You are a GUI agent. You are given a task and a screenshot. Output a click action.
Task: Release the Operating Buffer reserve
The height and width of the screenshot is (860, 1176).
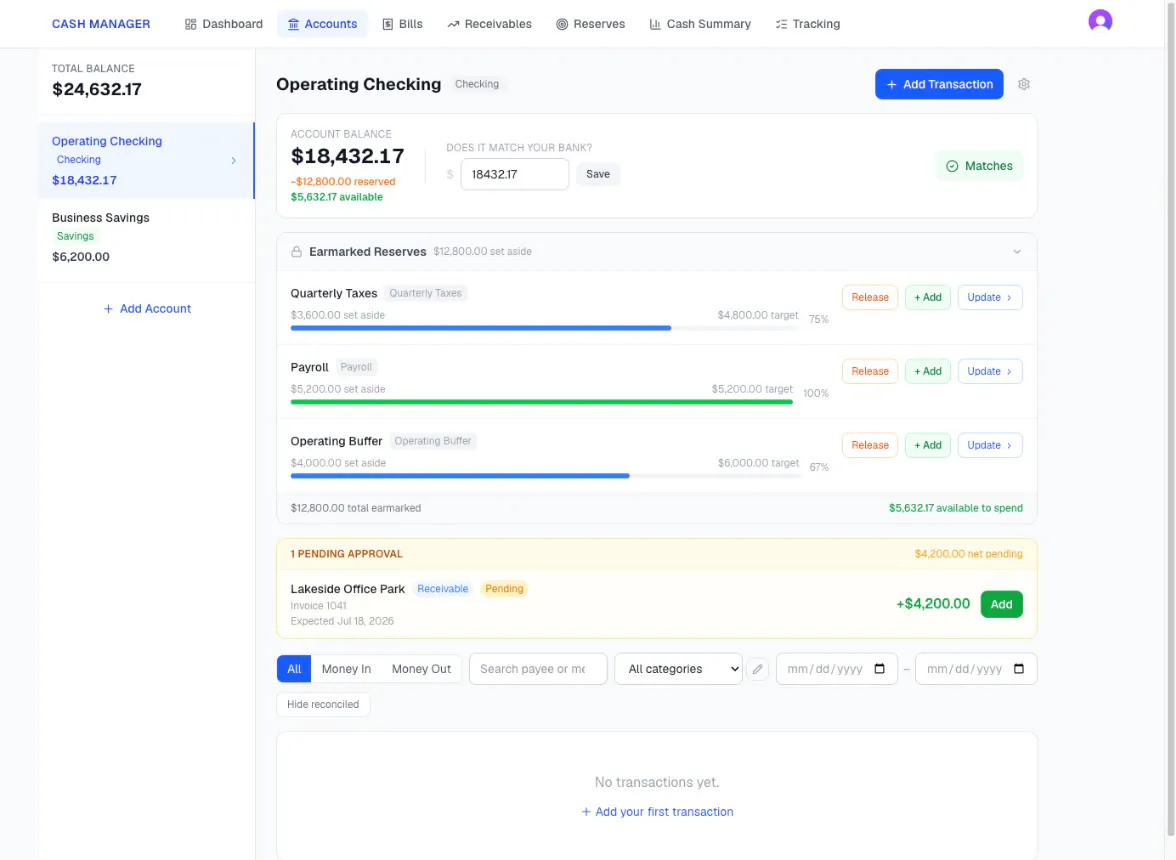point(869,445)
